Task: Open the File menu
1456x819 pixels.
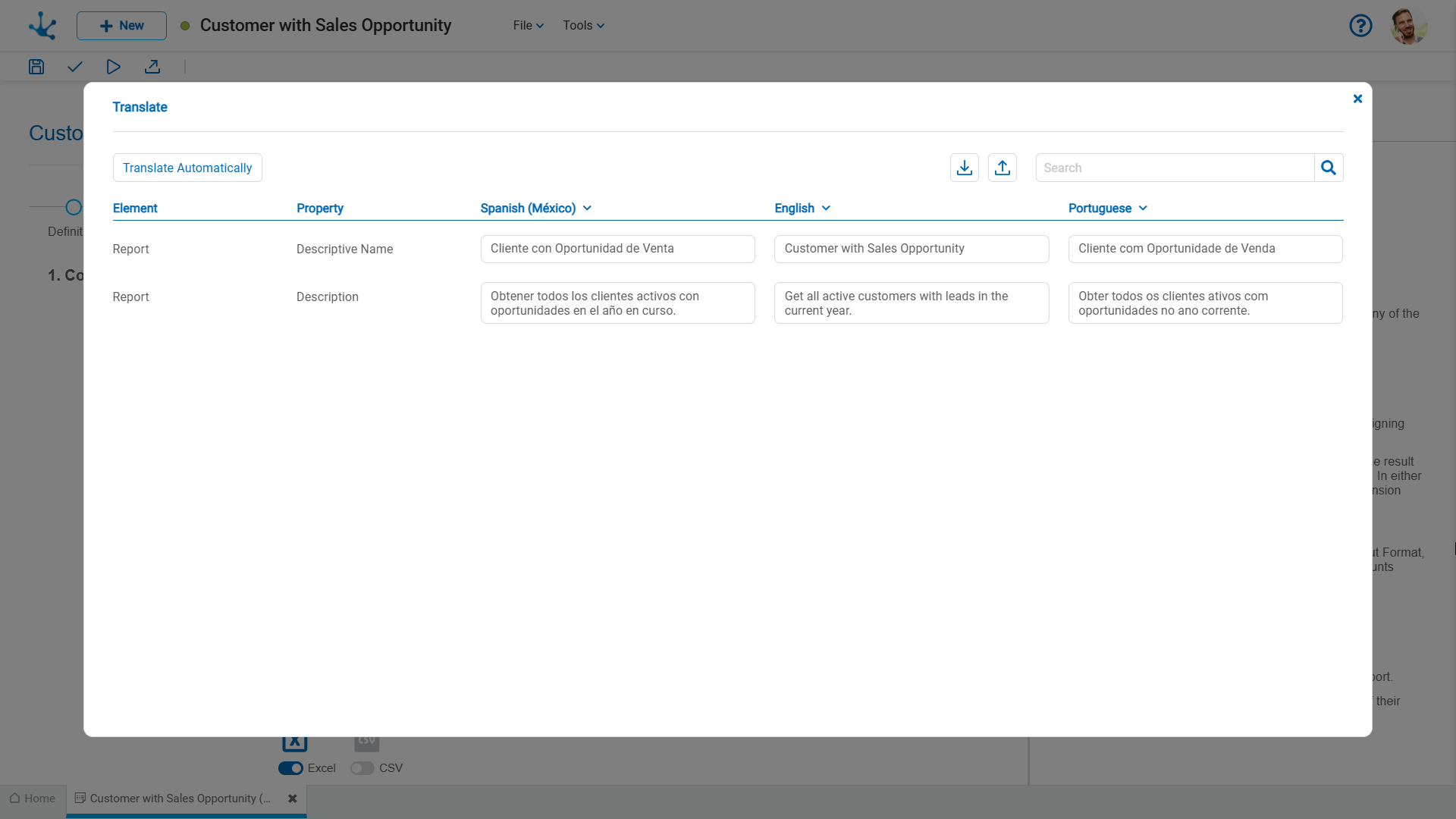Action: click(x=528, y=26)
